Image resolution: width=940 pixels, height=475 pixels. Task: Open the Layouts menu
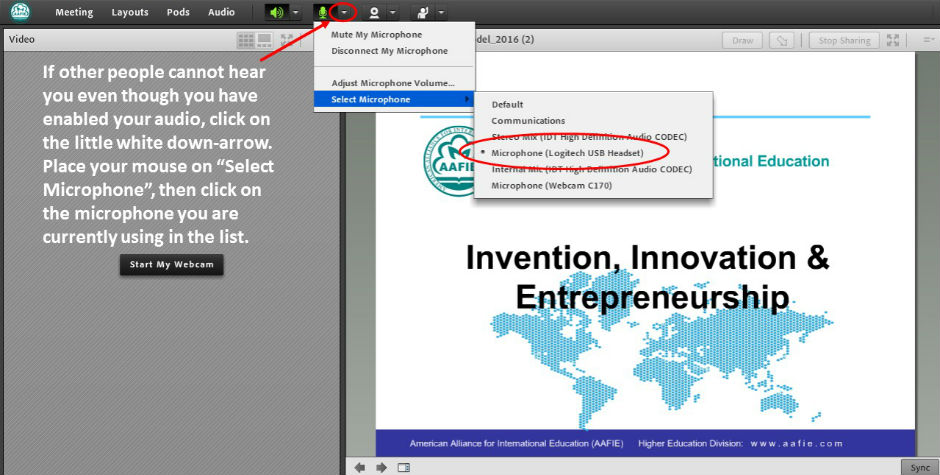(x=130, y=12)
